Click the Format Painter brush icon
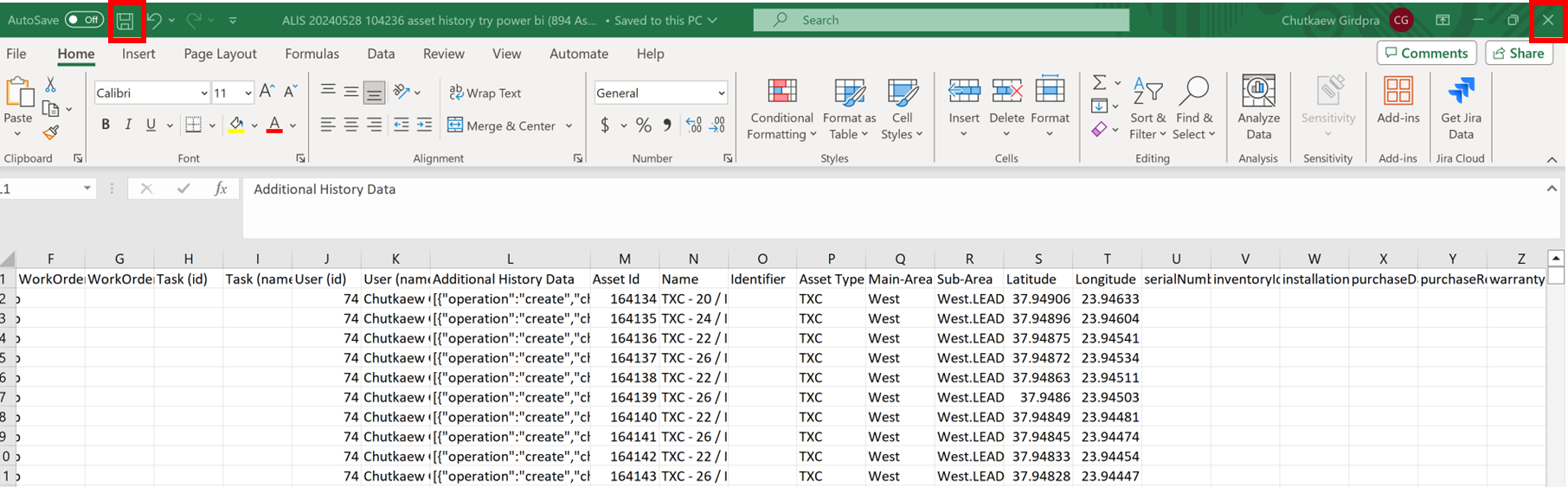Viewport: 1568px width, 487px height. [x=51, y=132]
